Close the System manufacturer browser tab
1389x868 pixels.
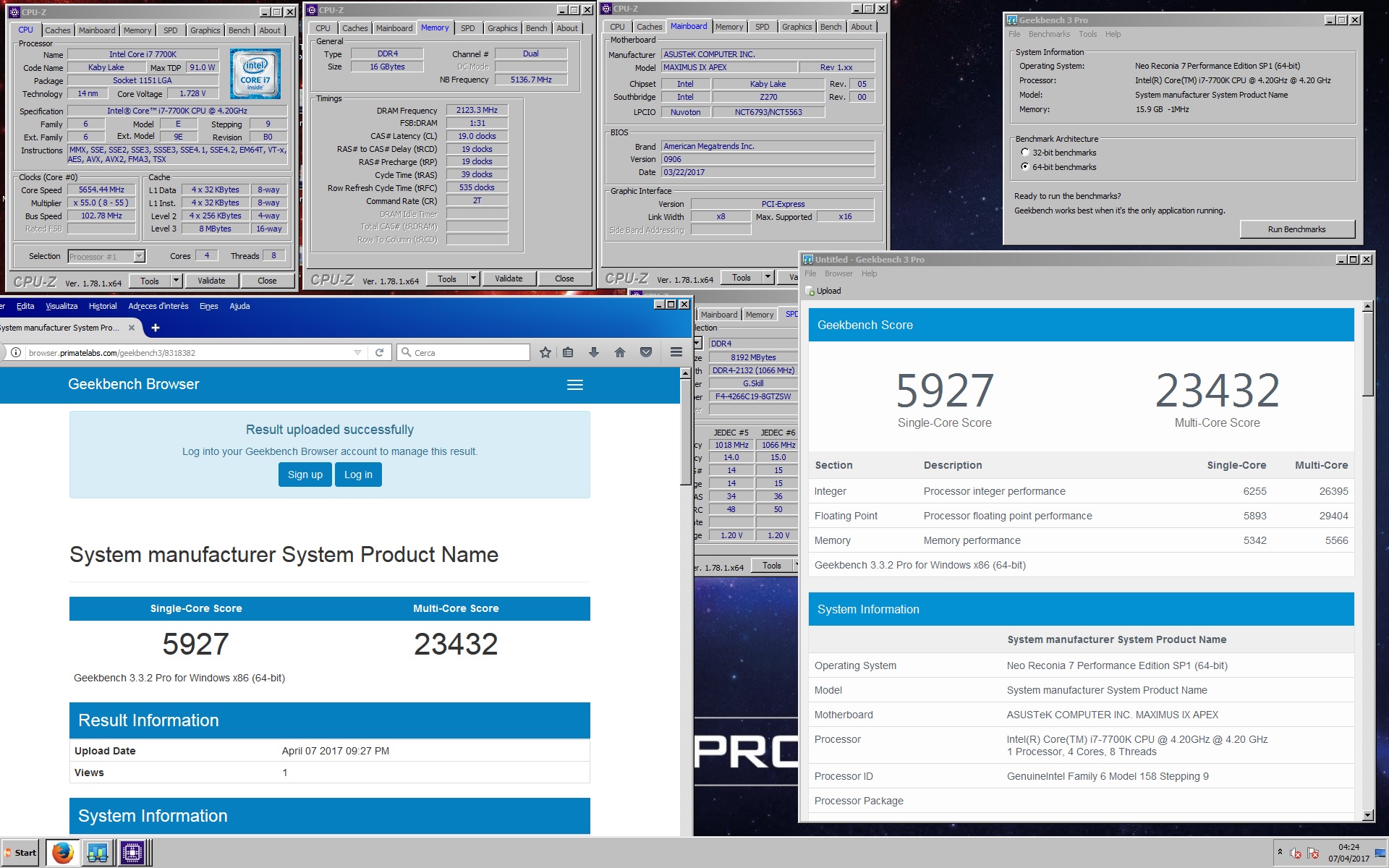(x=131, y=328)
